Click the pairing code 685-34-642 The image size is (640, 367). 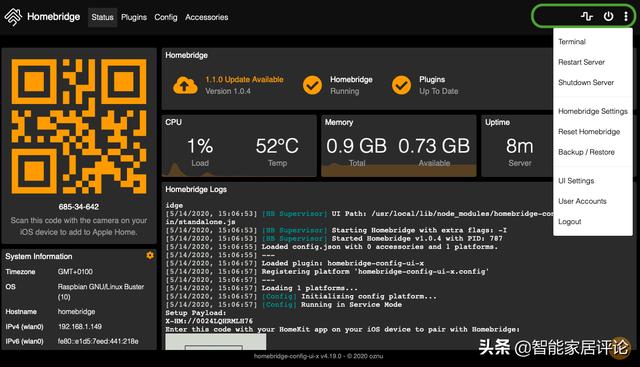point(79,207)
